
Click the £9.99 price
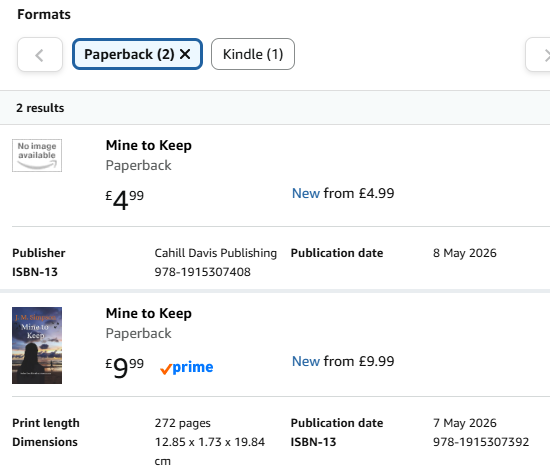pyautogui.click(x=125, y=368)
